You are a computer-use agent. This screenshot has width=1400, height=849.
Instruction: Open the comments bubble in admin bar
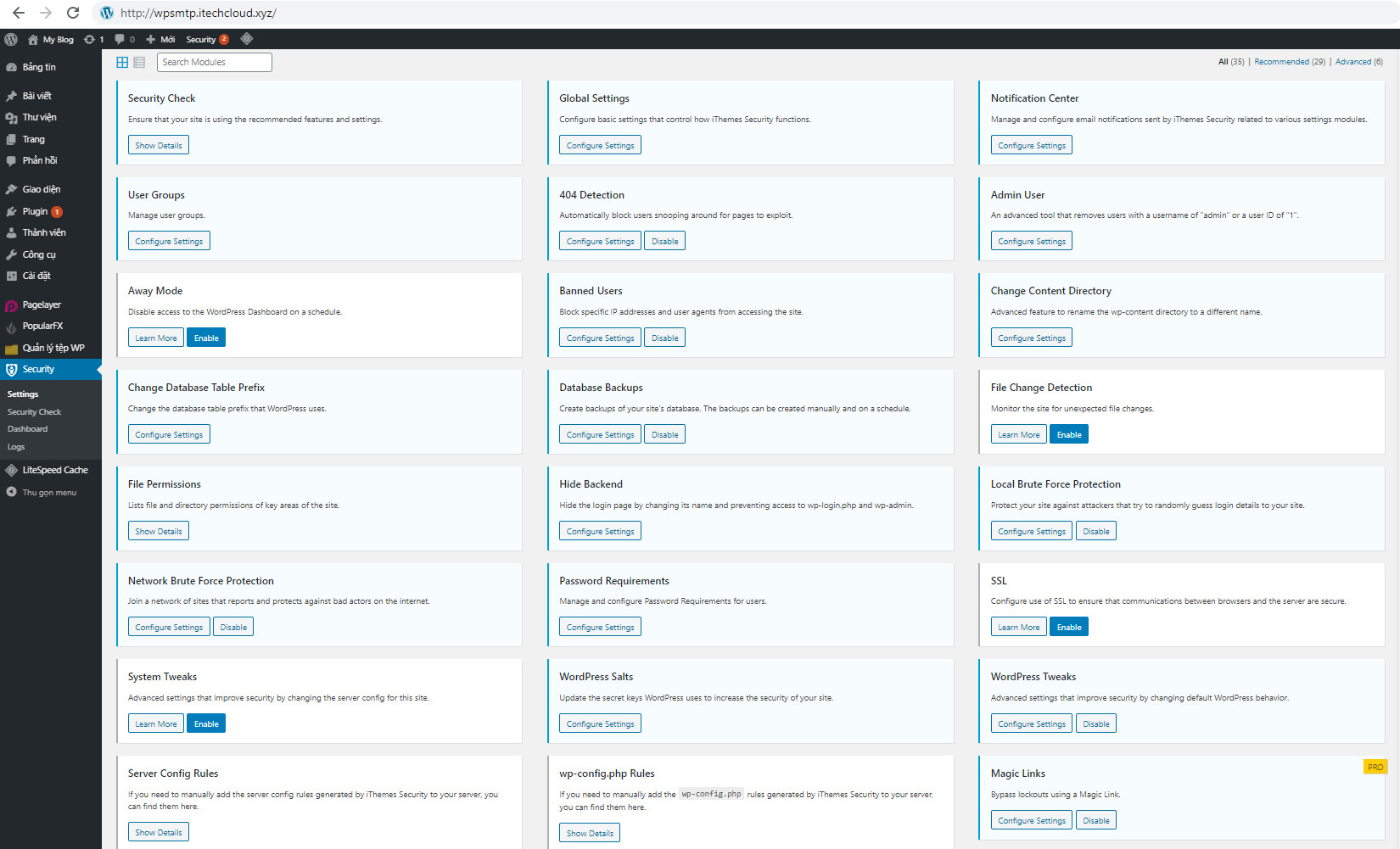(x=125, y=39)
